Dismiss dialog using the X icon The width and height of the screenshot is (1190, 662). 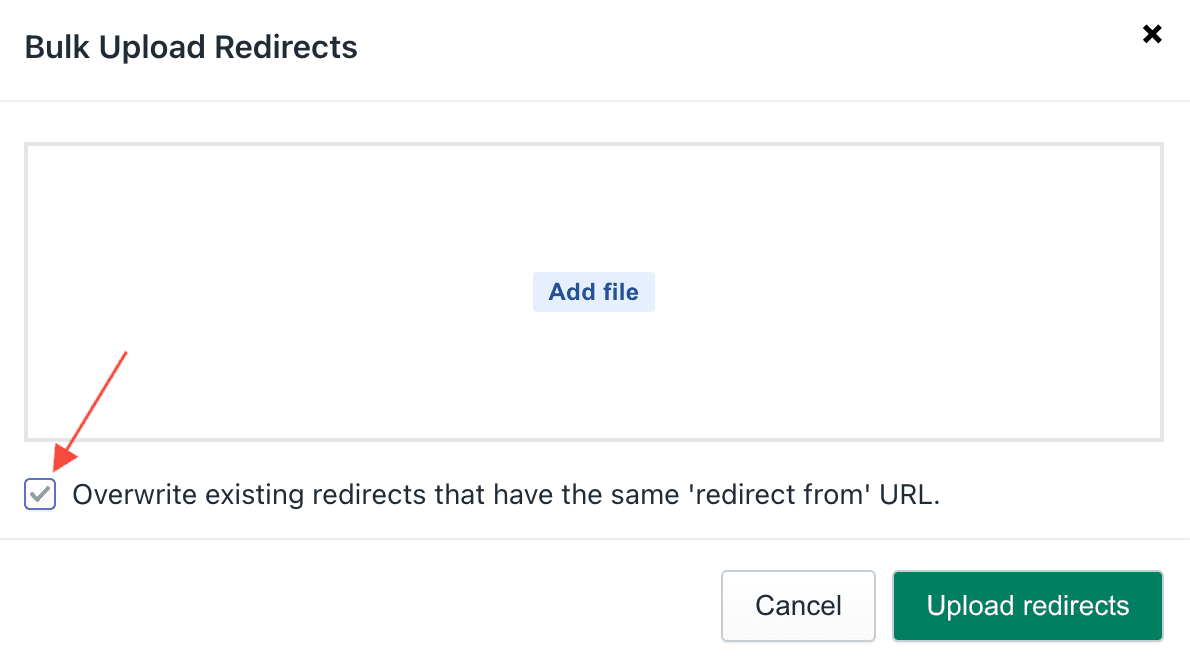[x=1152, y=34]
